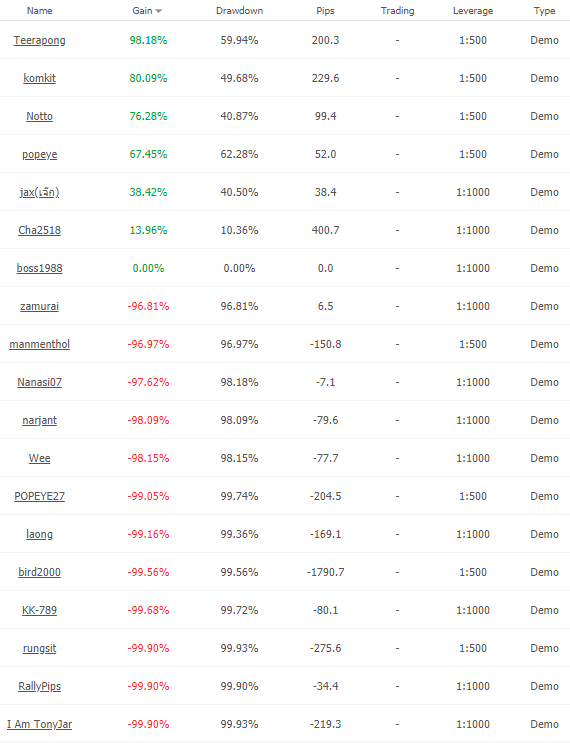
Task: Select Nanasi07 name link
Action: click(39, 382)
